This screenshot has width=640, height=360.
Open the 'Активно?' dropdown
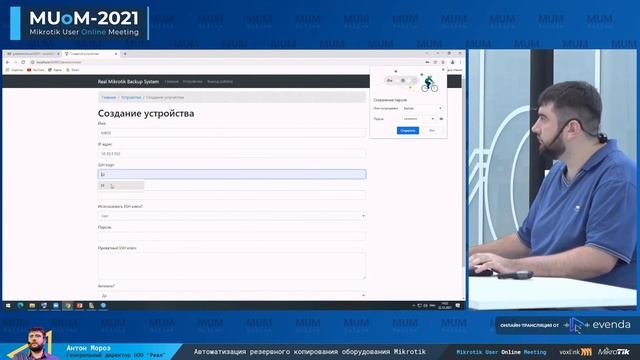click(x=232, y=295)
